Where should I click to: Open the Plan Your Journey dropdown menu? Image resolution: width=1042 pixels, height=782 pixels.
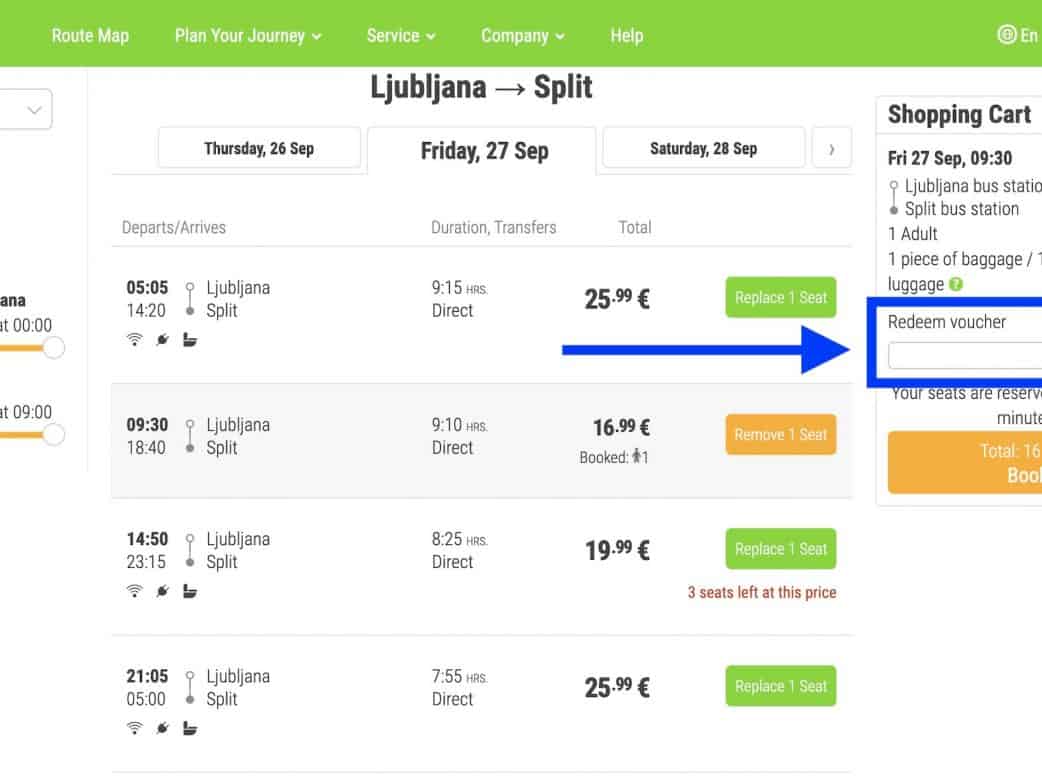click(248, 35)
